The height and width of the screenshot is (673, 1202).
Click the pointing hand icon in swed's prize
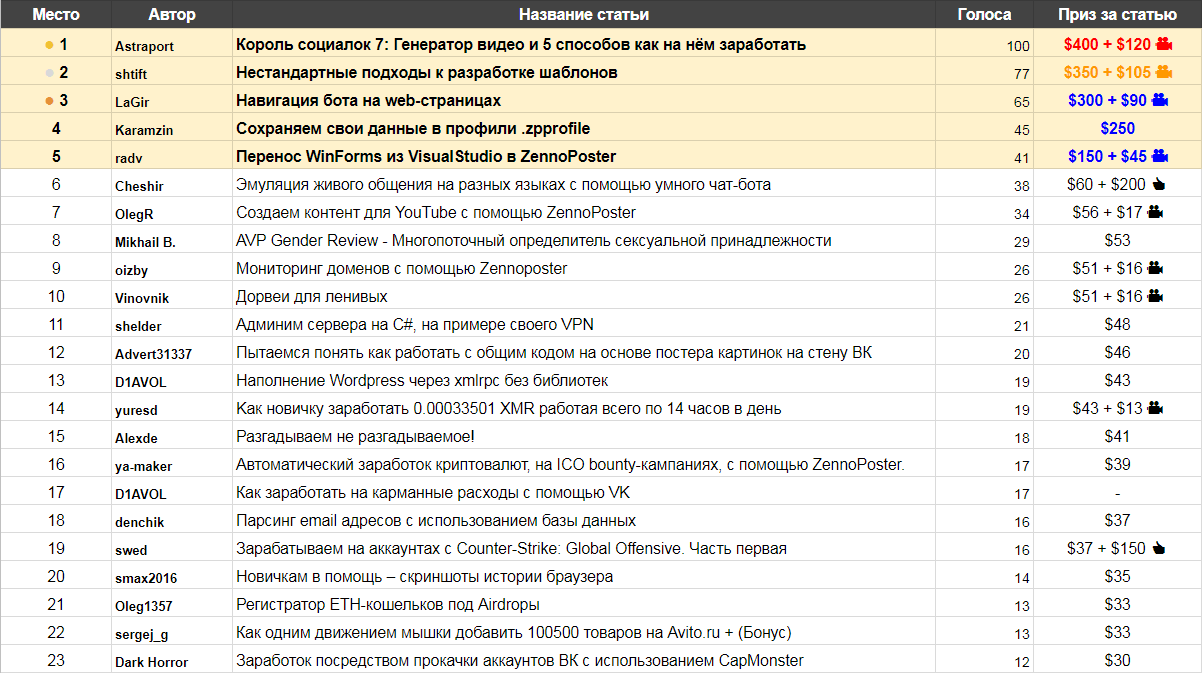tap(1159, 548)
